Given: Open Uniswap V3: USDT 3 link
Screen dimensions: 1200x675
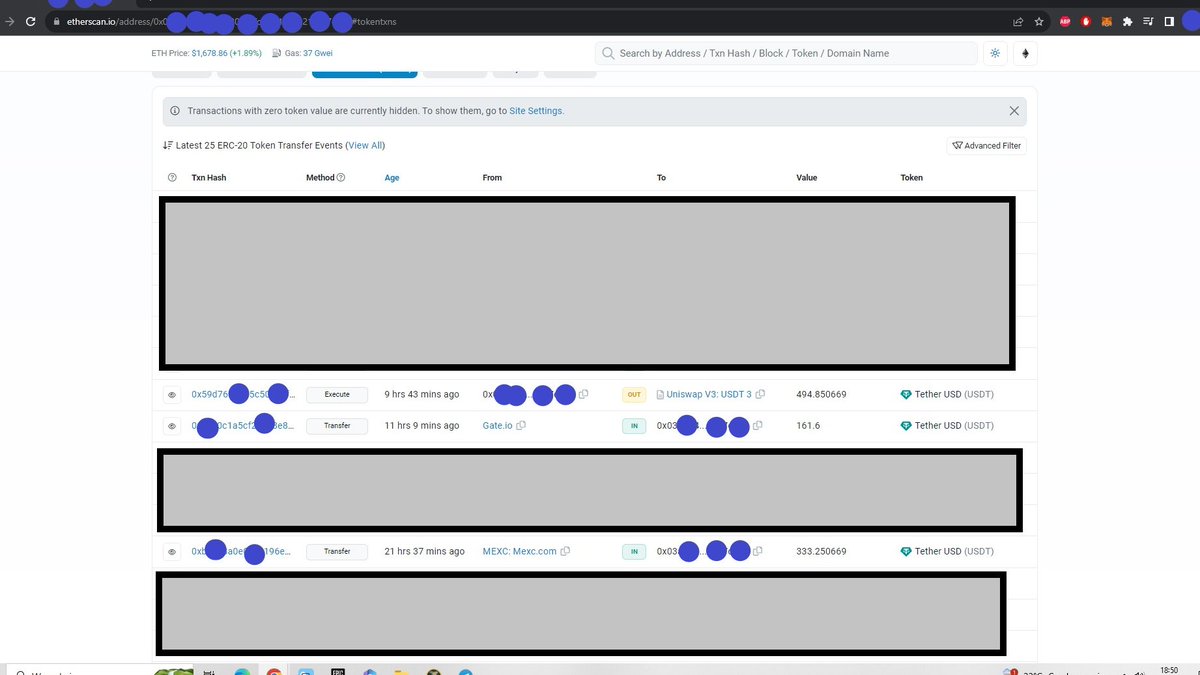Looking at the screenshot, I should click(709, 394).
